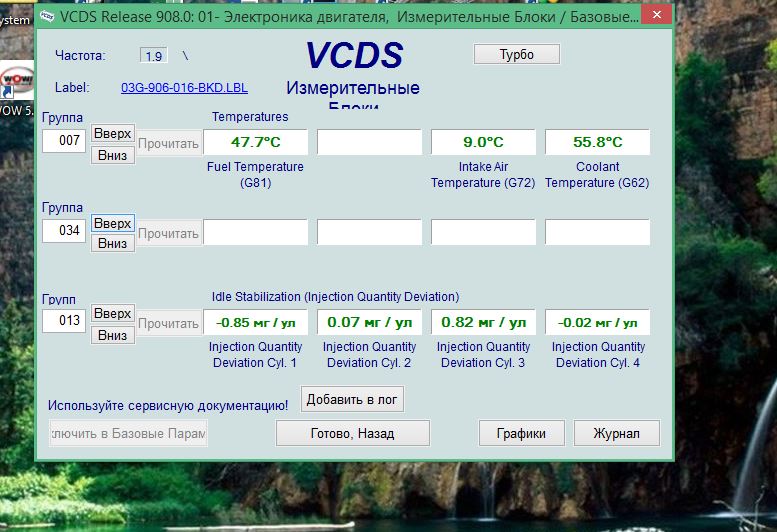This screenshot has height=532, width=777.
Task: Click Вниз for group 034
Action: click(x=113, y=243)
